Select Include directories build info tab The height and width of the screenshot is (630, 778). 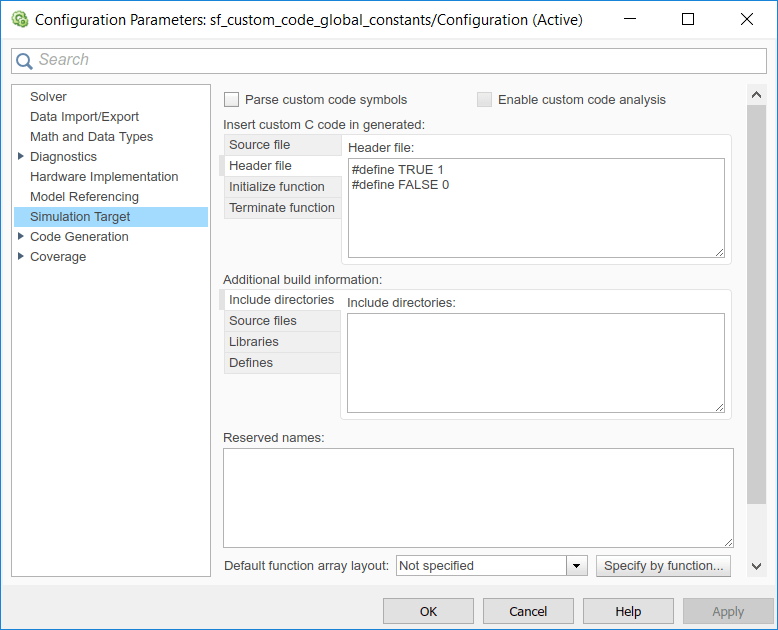(282, 300)
